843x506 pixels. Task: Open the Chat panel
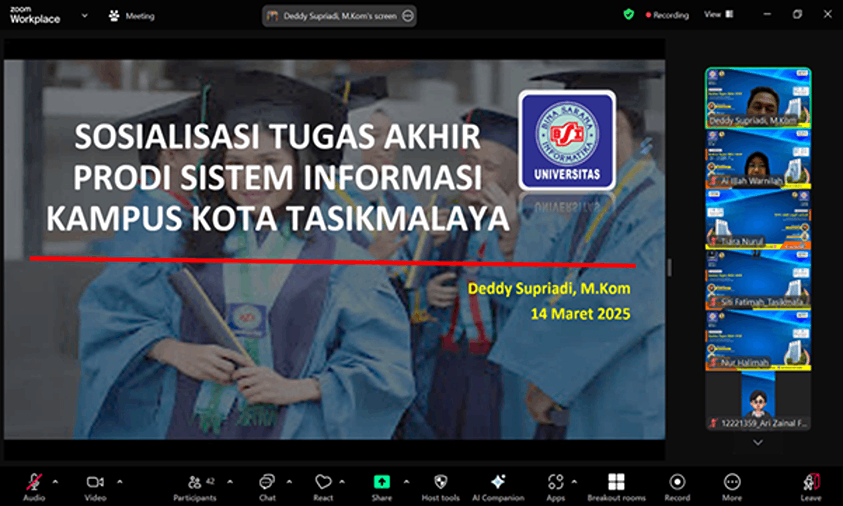[267, 482]
